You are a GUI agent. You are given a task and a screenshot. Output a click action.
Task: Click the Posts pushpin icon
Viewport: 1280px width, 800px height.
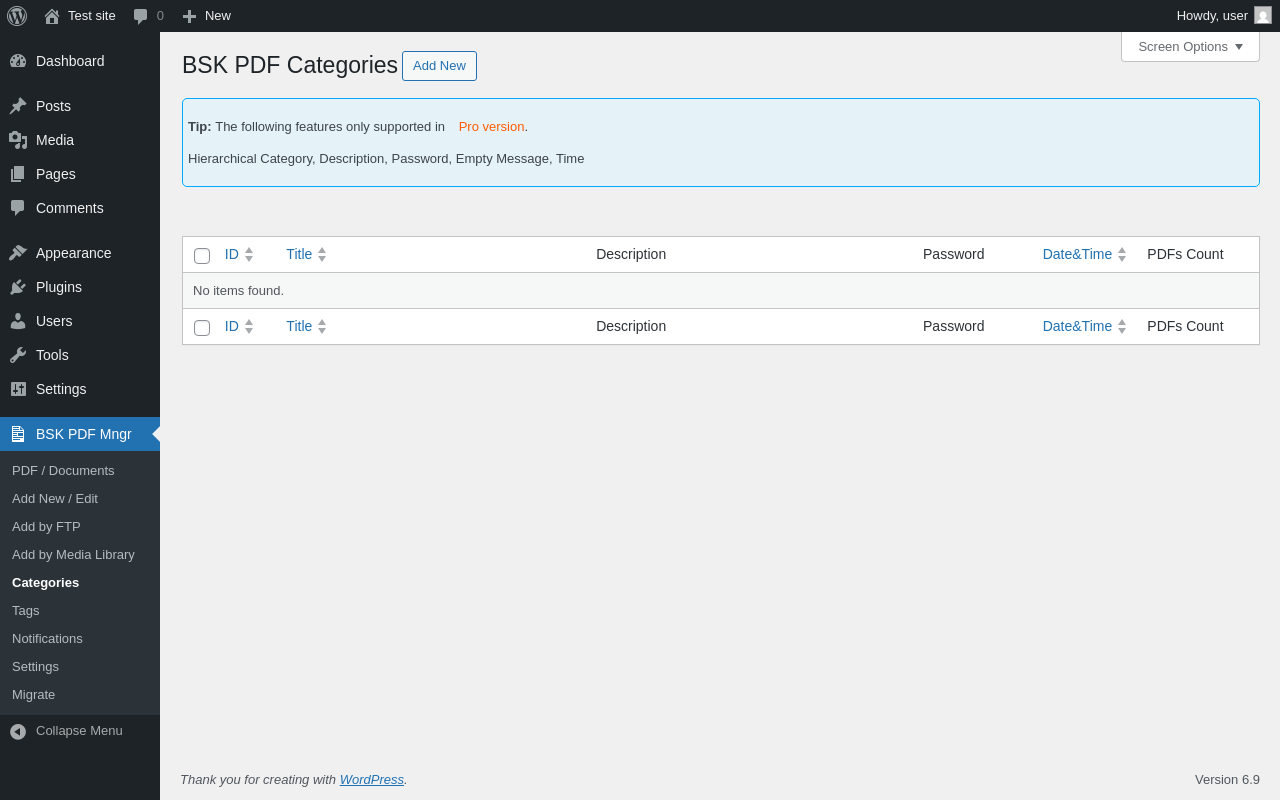[x=18, y=106]
